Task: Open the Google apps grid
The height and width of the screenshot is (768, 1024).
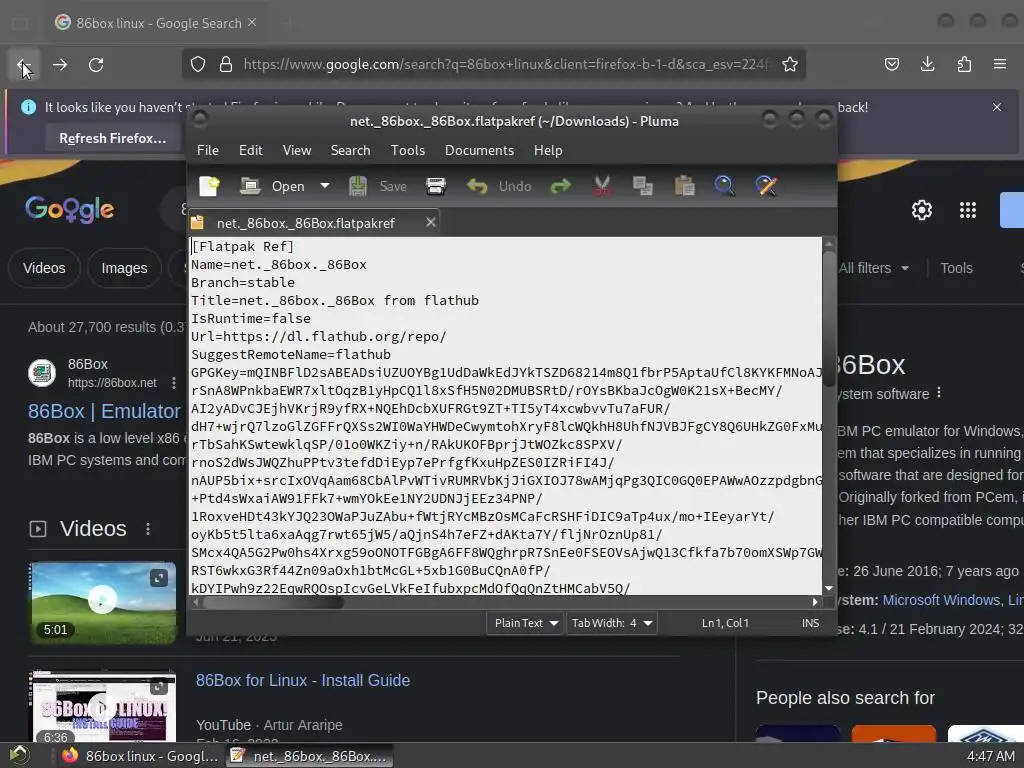Action: (x=968, y=210)
